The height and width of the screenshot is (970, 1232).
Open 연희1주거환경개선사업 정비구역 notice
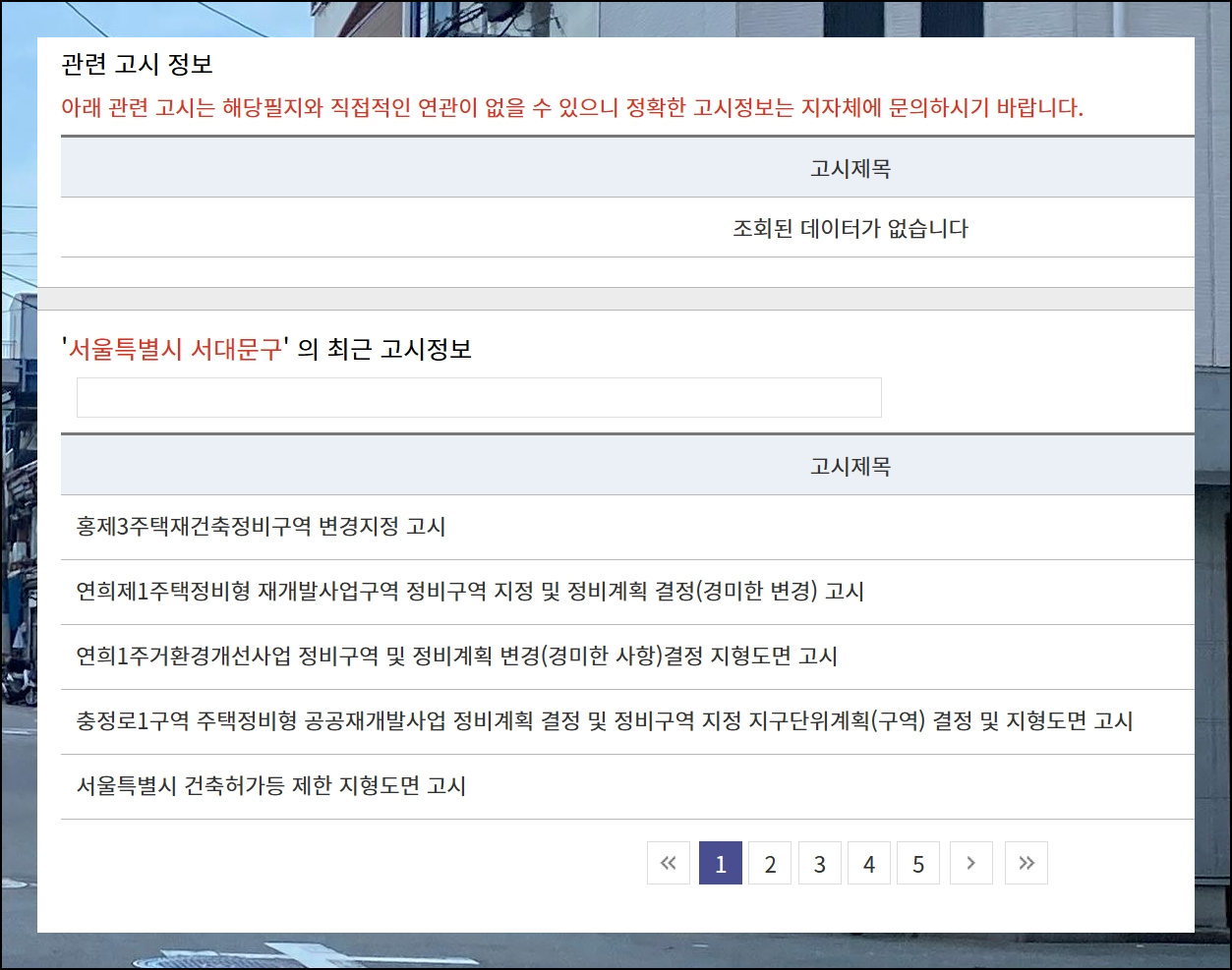coord(457,656)
